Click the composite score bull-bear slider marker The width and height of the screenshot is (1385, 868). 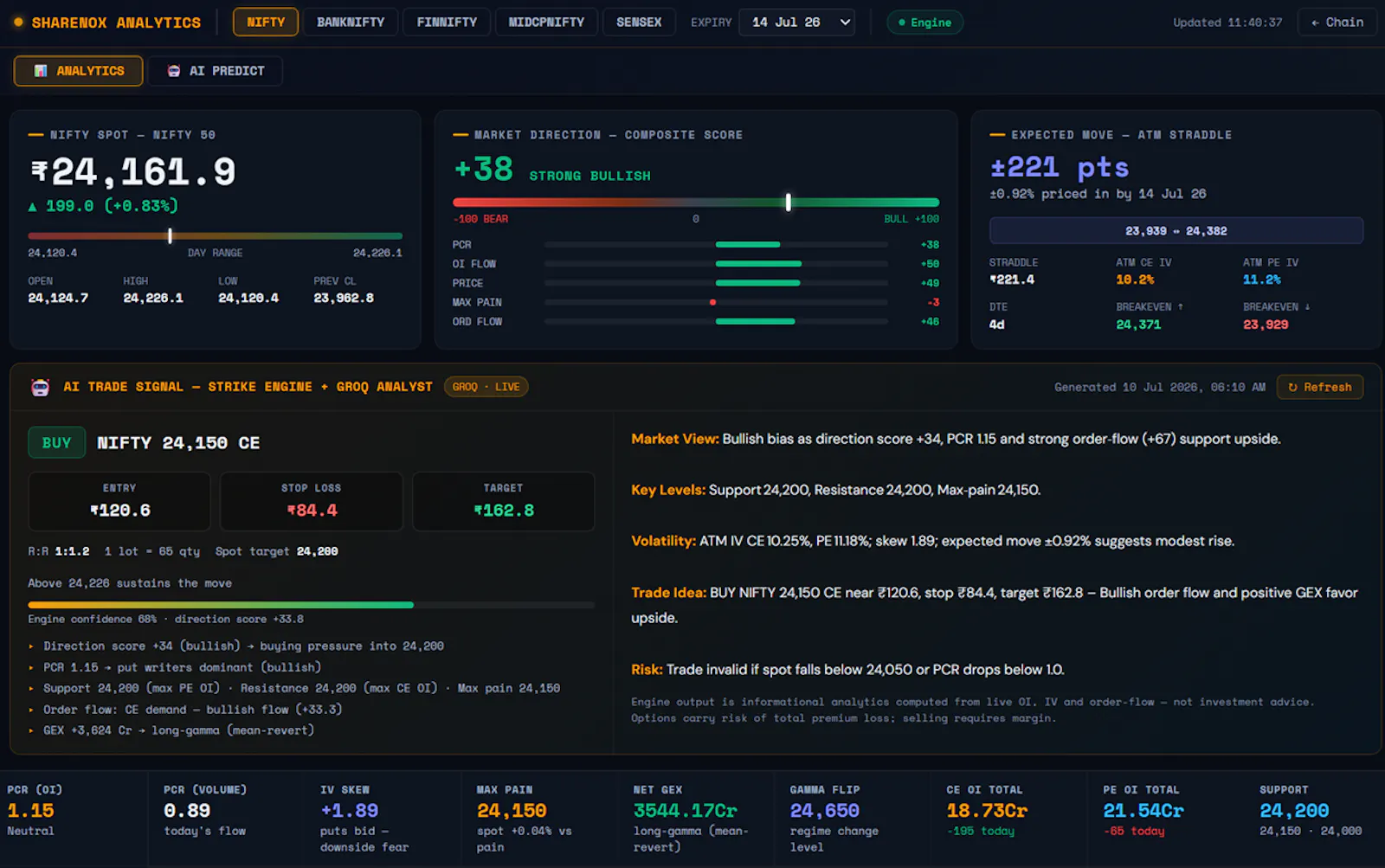(788, 203)
